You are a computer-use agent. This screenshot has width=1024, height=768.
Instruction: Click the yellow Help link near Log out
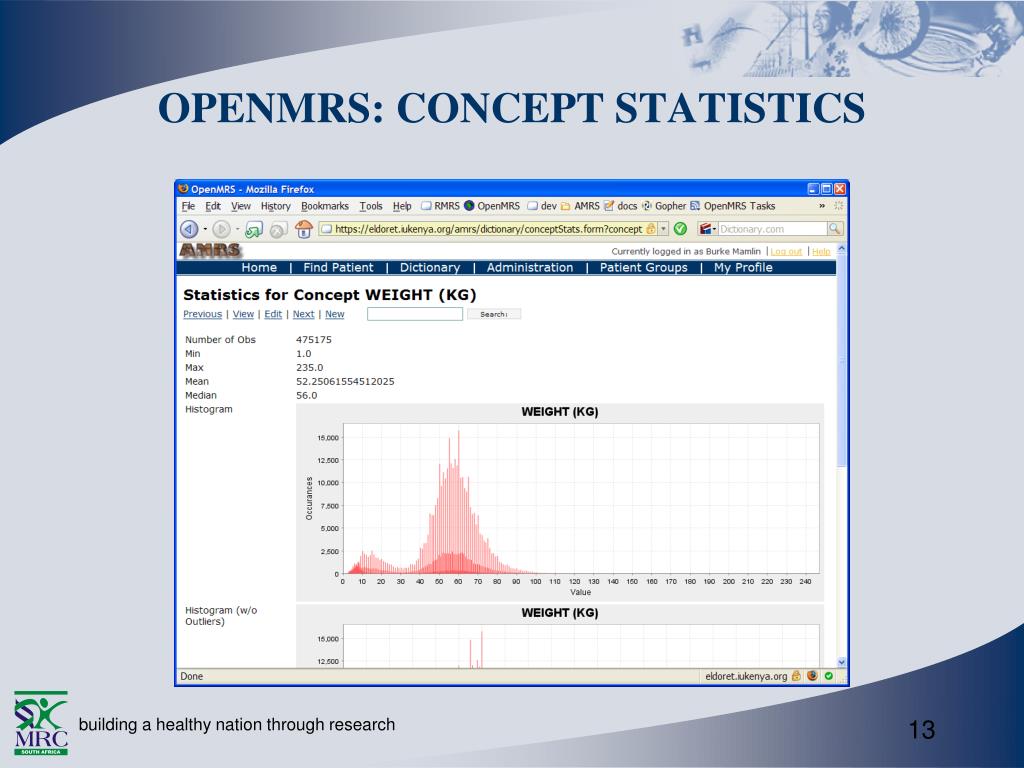(821, 251)
